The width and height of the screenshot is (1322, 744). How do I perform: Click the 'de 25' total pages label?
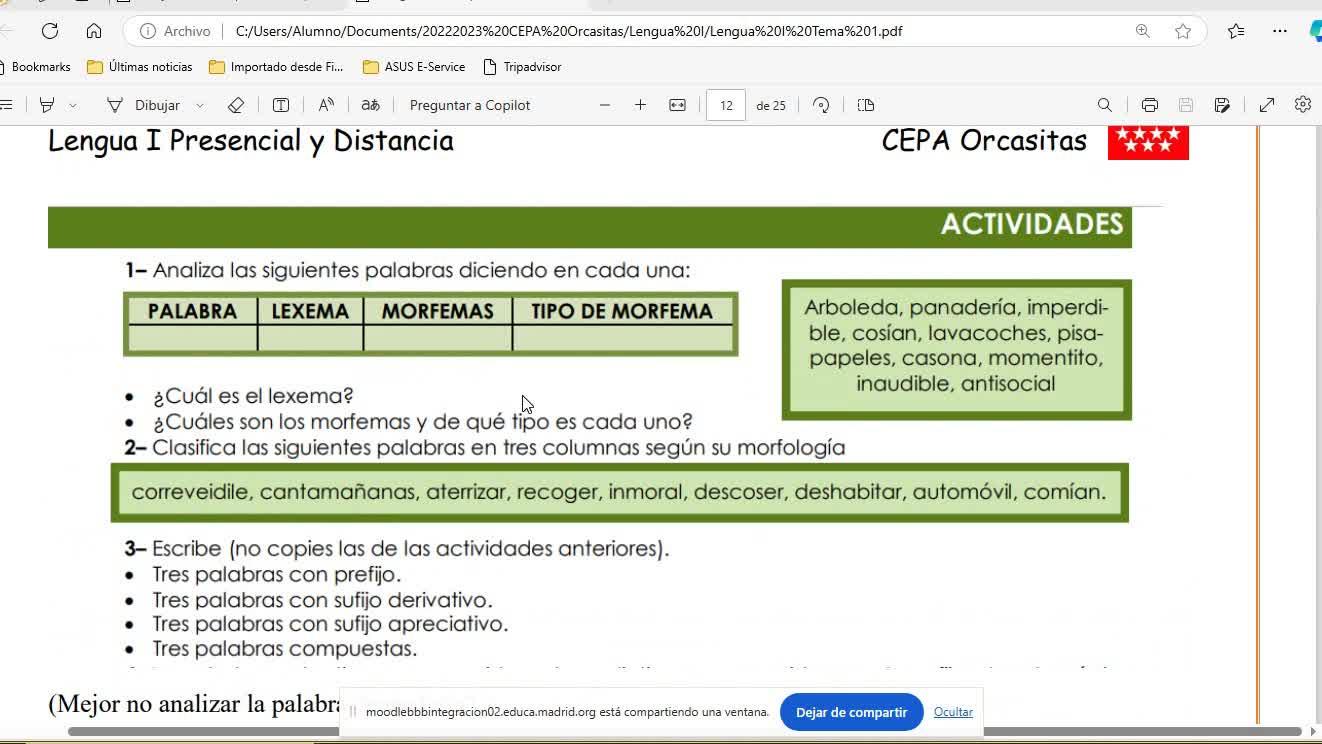tap(771, 105)
